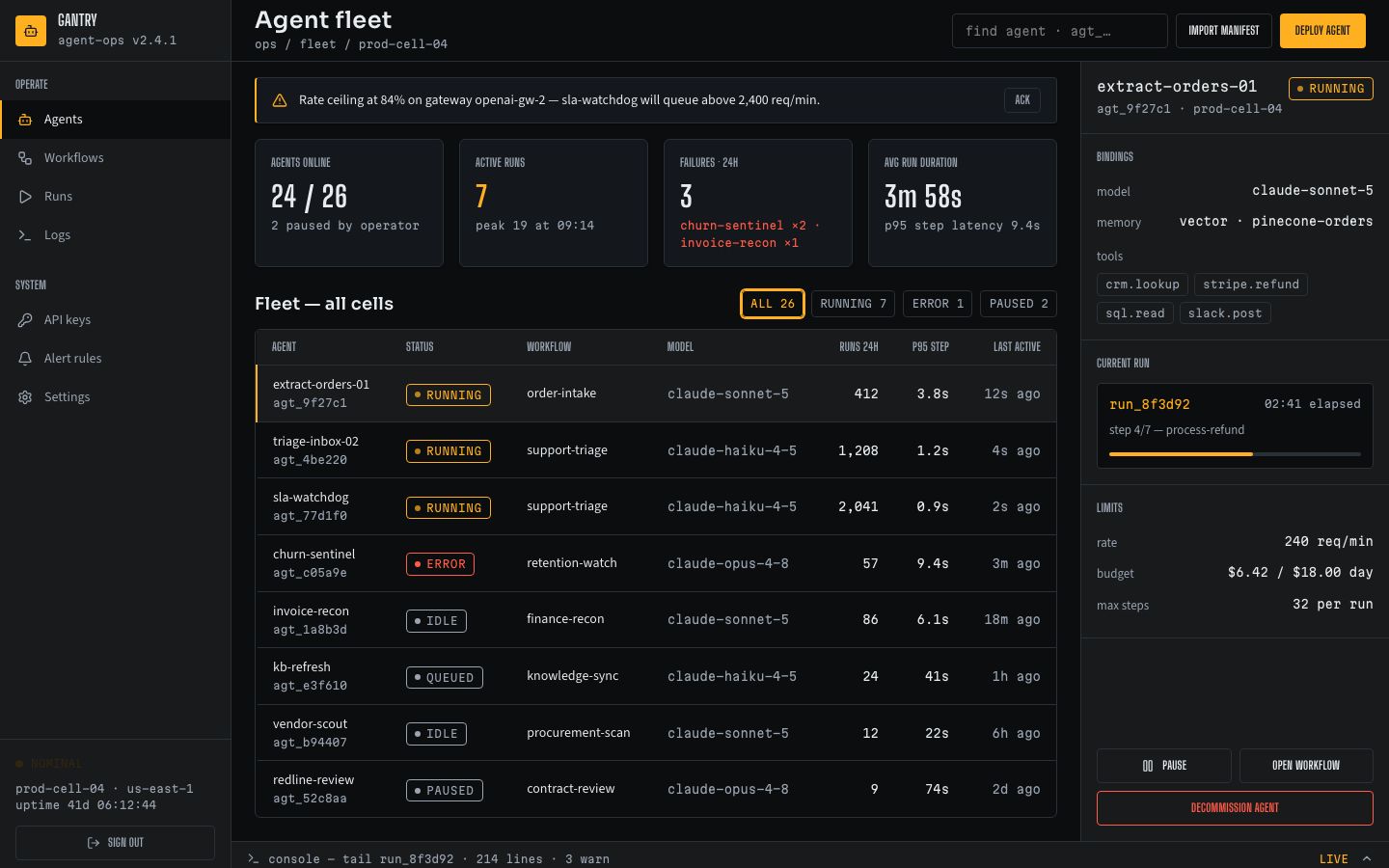The height and width of the screenshot is (868, 1389).
Task: Click the Avg Run Duration card
Action: pyautogui.click(x=963, y=203)
